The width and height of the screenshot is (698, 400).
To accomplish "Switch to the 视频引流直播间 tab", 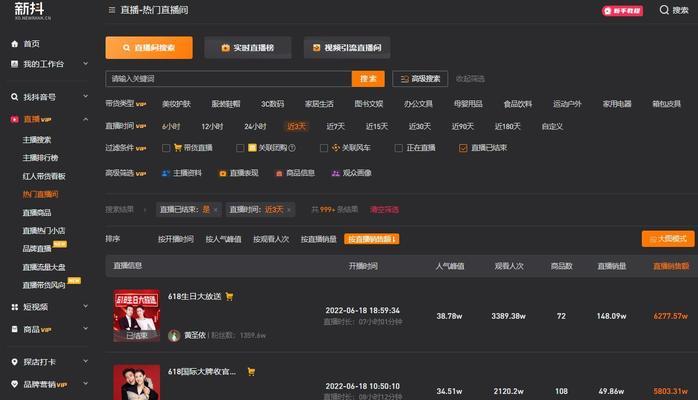I will pyautogui.click(x=347, y=48).
